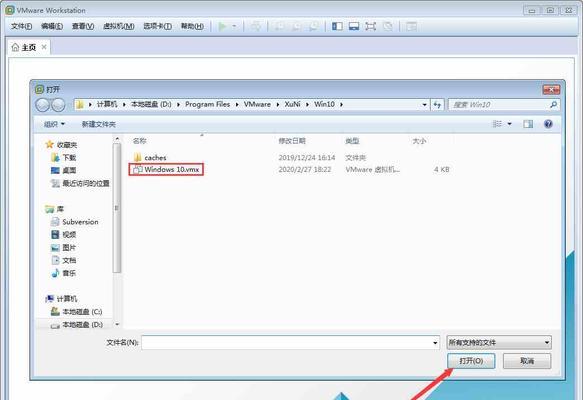Click VMware in the breadcrumb path
This screenshot has width=583, height=400.
[257, 104]
